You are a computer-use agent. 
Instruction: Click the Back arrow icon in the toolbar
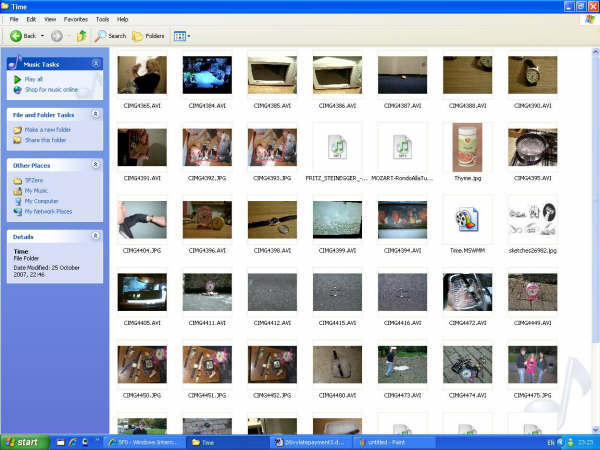coord(17,35)
